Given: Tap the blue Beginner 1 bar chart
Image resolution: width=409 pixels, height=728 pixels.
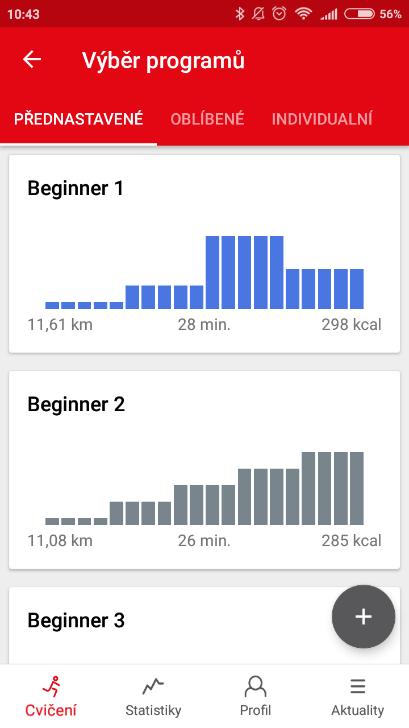Looking at the screenshot, I should [x=204, y=272].
